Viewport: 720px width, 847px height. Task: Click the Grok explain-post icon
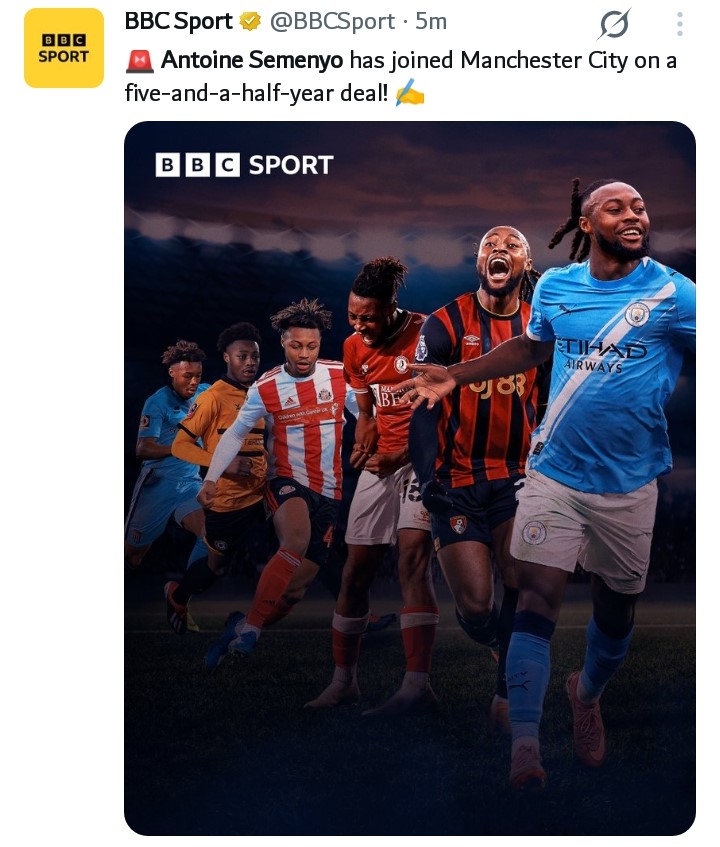point(614,24)
